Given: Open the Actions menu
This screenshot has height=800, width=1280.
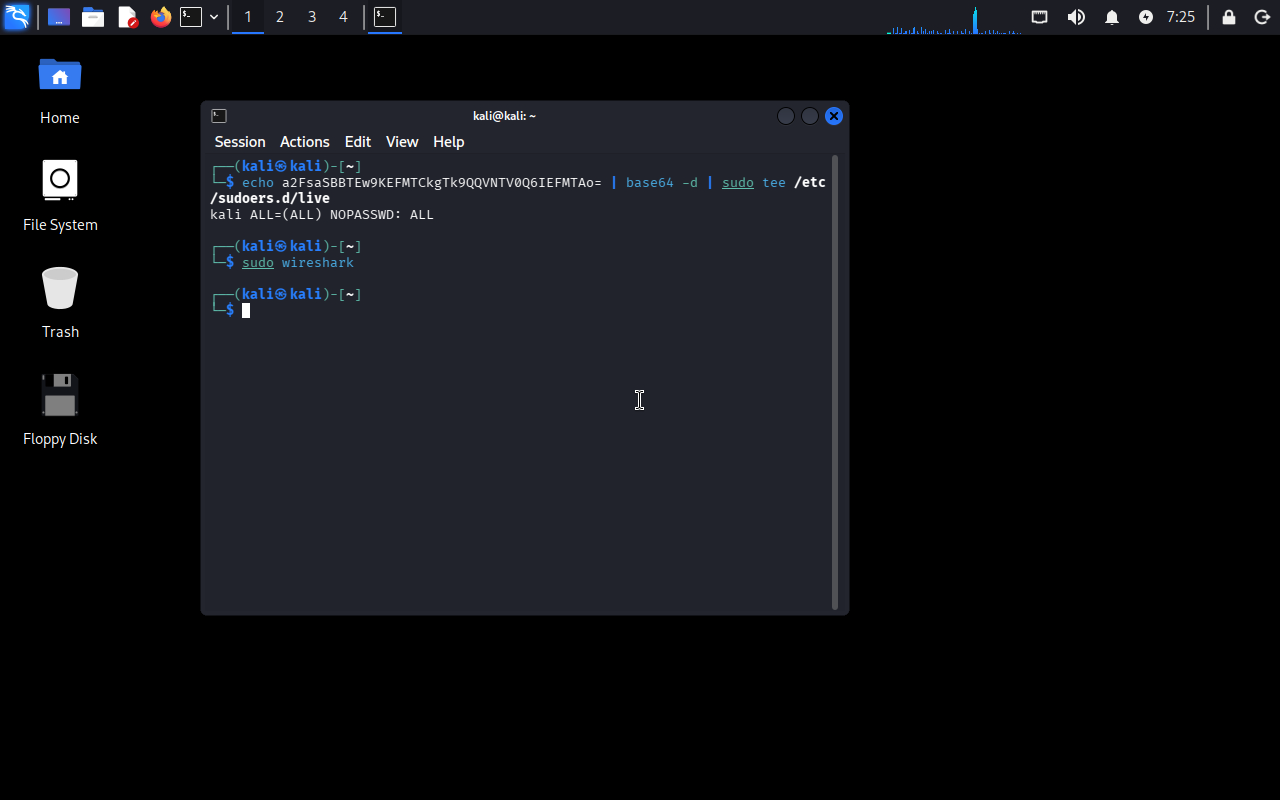Looking at the screenshot, I should [x=304, y=142].
